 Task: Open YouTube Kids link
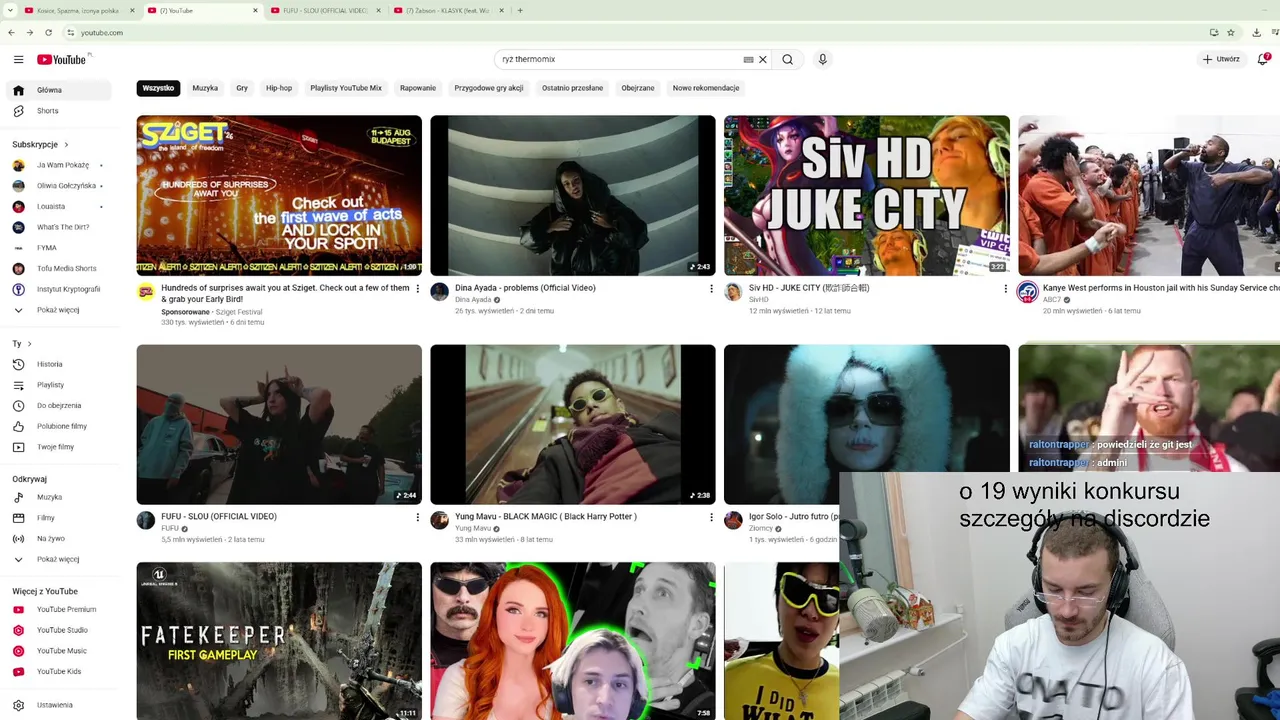tap(61, 671)
